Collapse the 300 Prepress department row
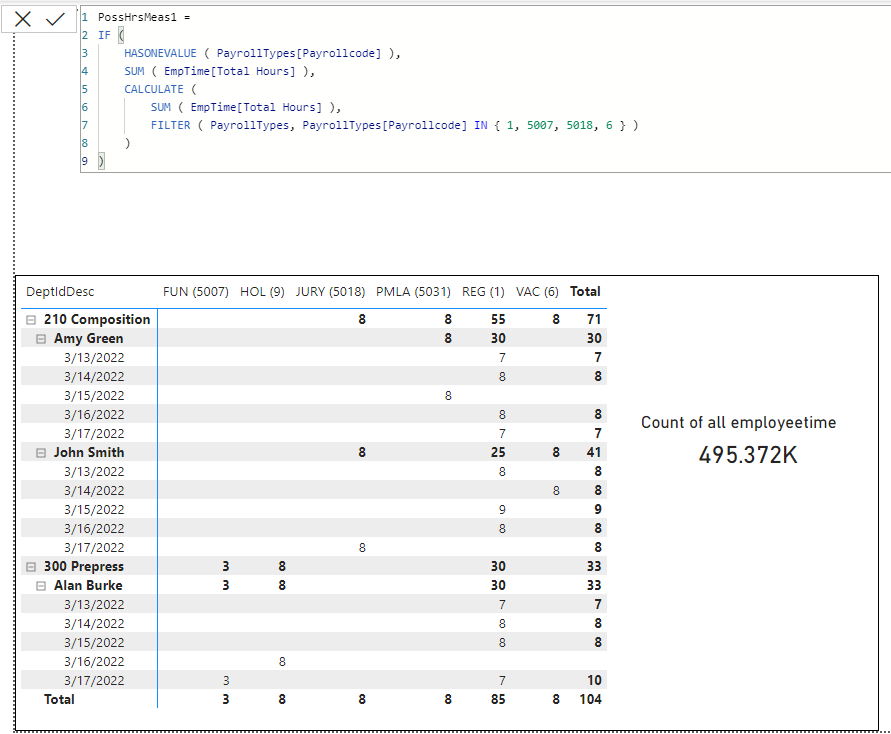The height and width of the screenshot is (734, 891). point(31,567)
